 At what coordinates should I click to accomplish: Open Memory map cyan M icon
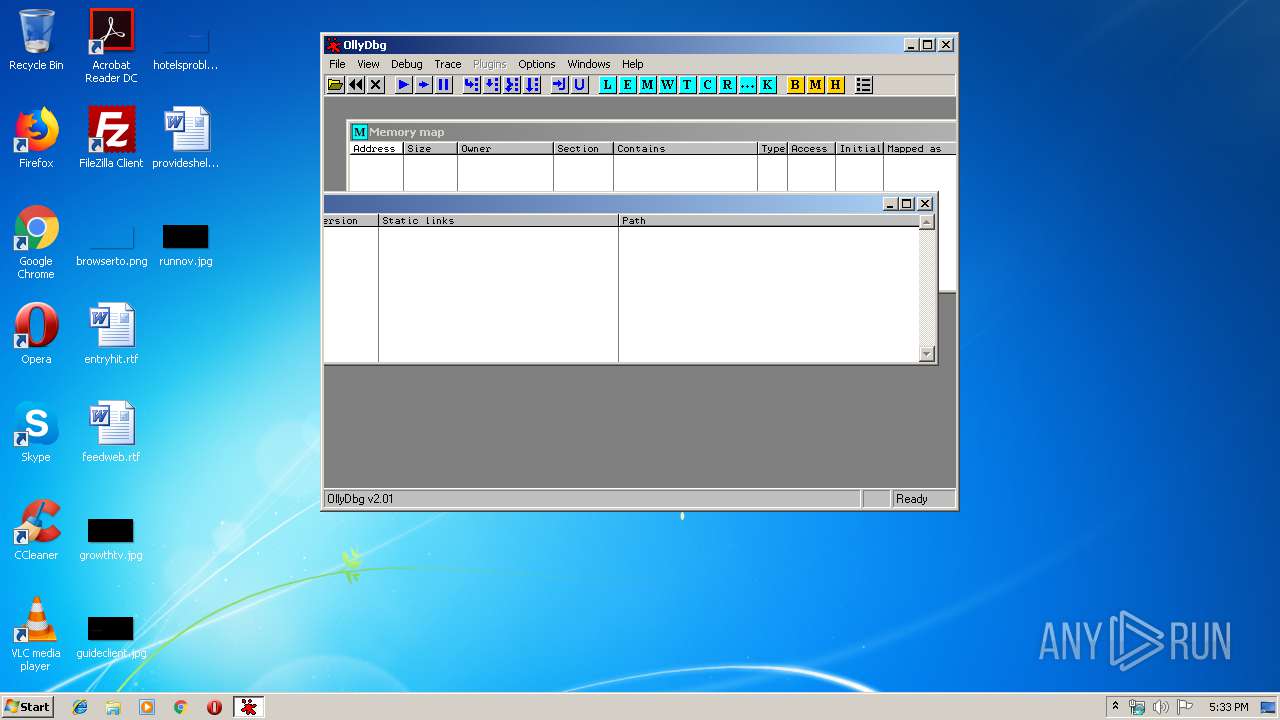point(647,85)
